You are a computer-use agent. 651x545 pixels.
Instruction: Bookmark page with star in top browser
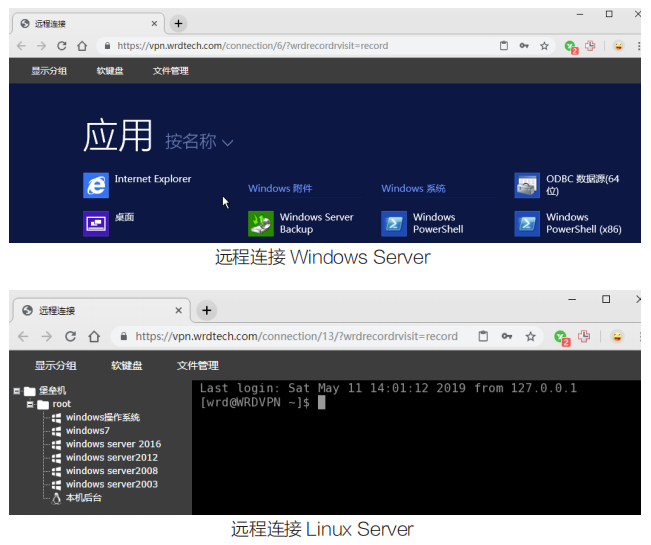pos(544,46)
